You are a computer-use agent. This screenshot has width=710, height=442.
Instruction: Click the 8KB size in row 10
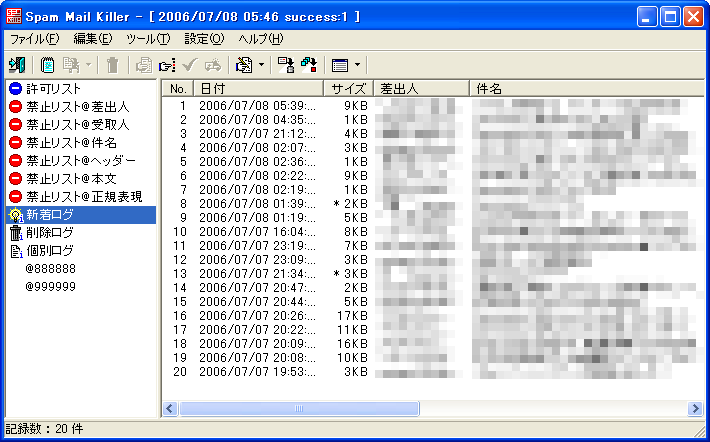tap(355, 232)
